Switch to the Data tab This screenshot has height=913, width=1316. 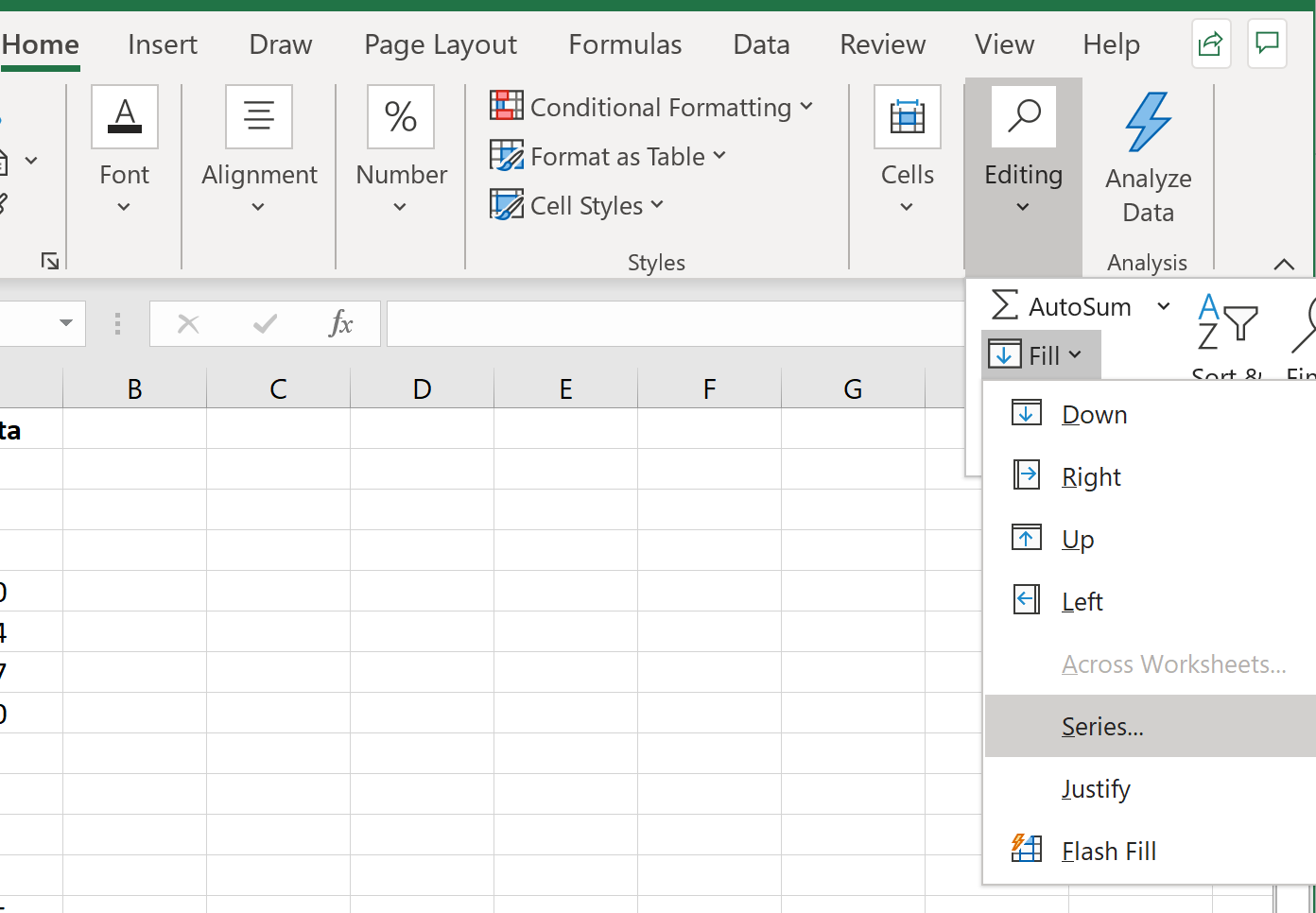pos(762,44)
